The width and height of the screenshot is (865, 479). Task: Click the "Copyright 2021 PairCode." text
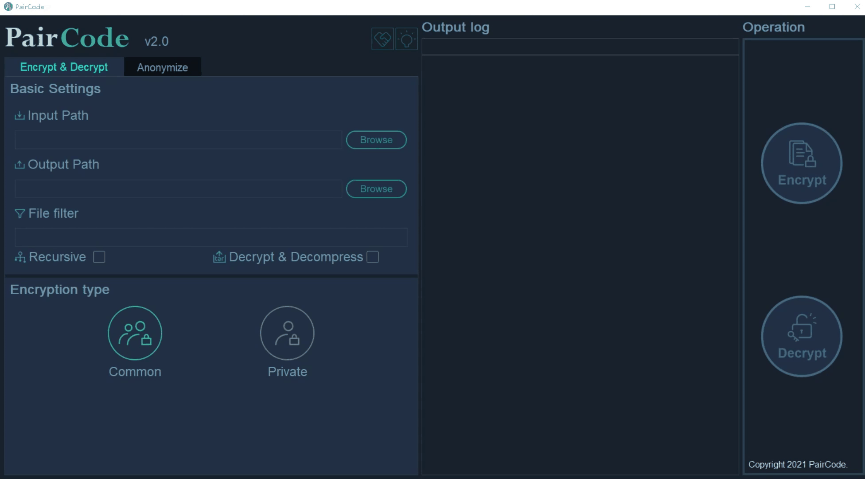click(x=798, y=465)
